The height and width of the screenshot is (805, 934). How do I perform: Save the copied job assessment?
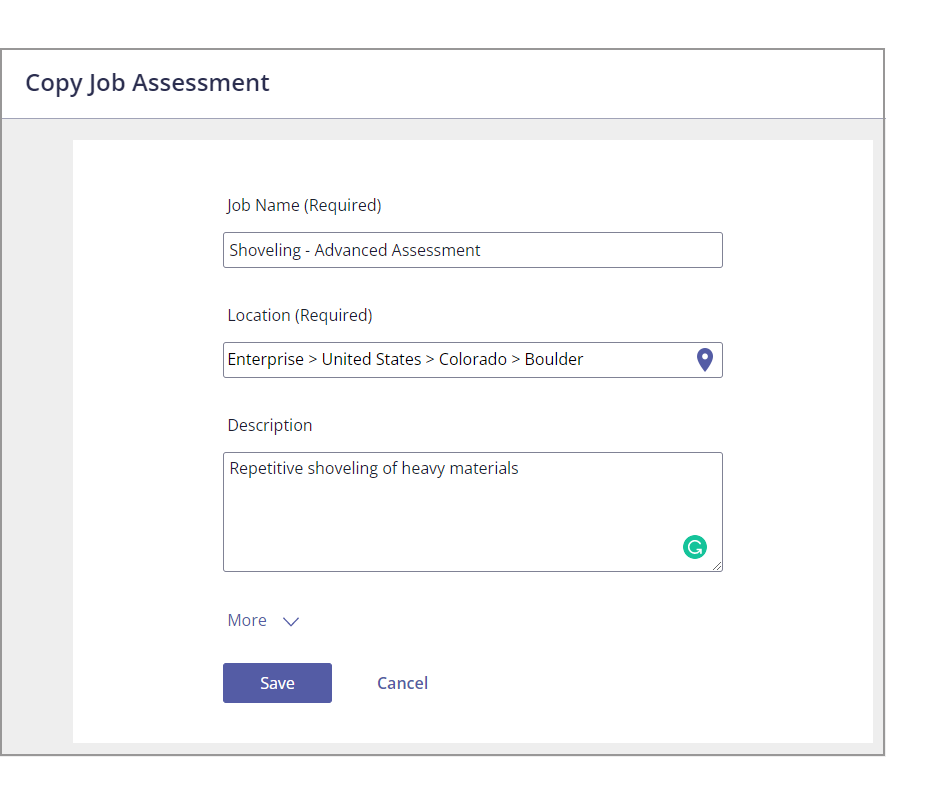pyautogui.click(x=277, y=683)
